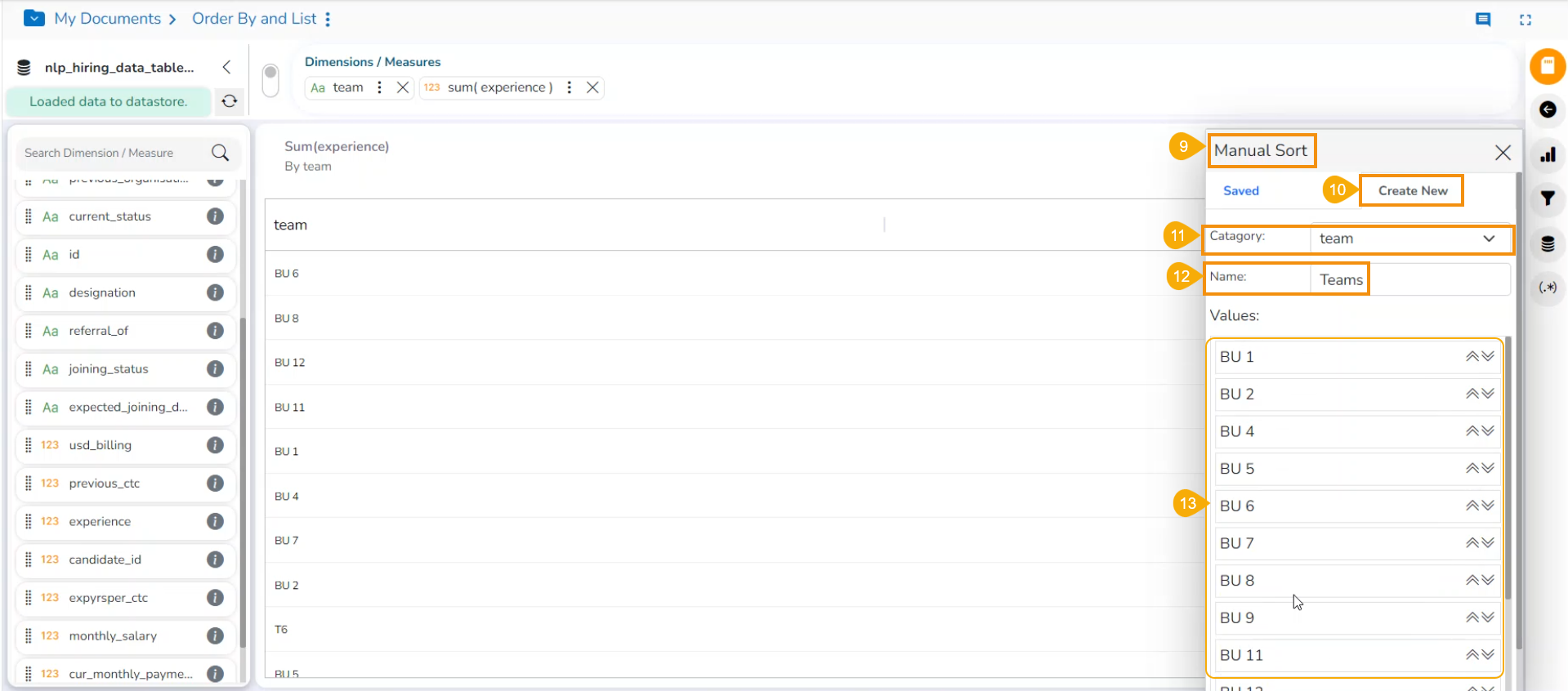The width and height of the screenshot is (1568, 691).
Task: Move BU 5 down in sort order
Action: click(x=1488, y=469)
